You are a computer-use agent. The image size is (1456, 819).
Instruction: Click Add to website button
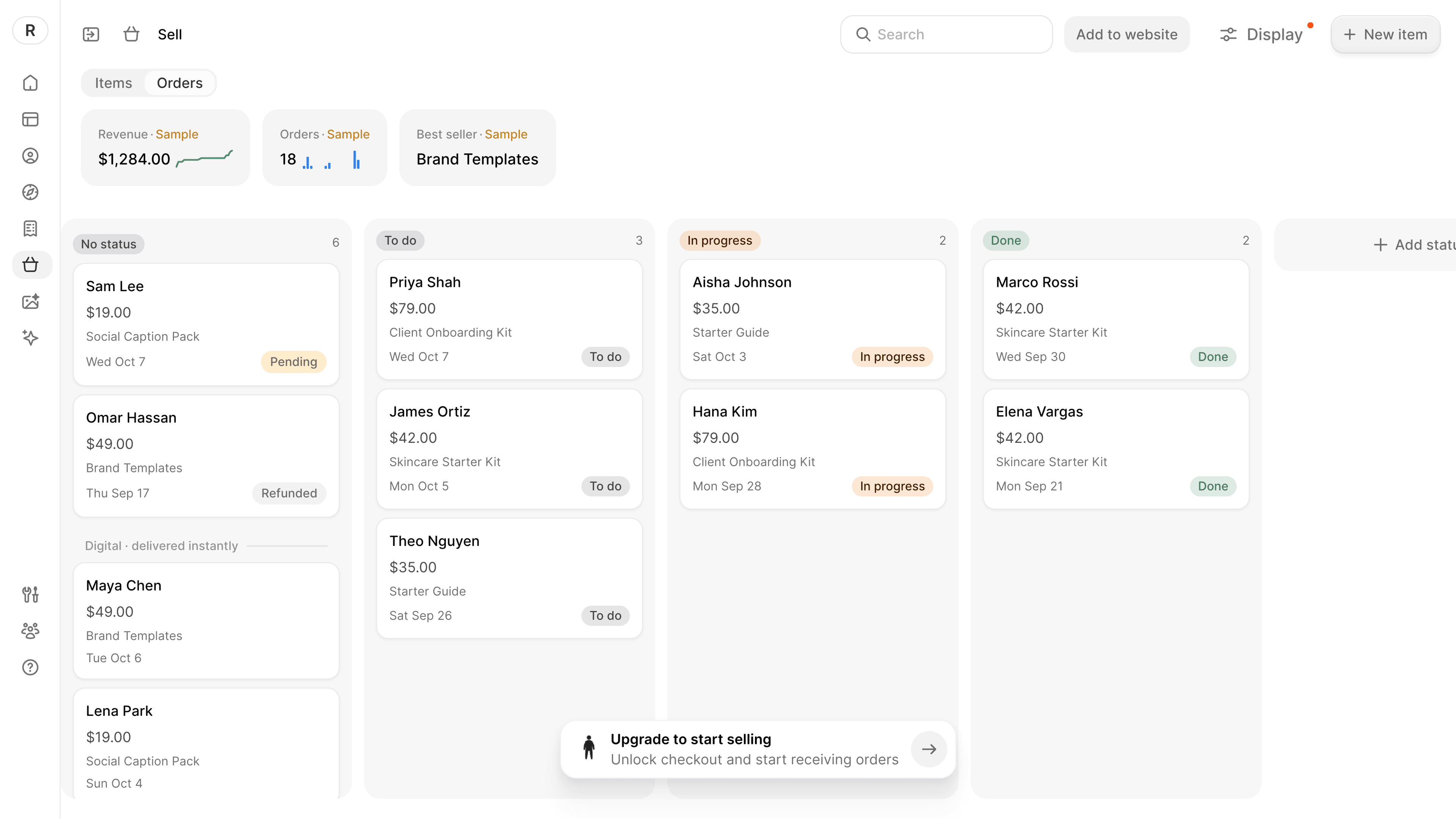point(1127,35)
